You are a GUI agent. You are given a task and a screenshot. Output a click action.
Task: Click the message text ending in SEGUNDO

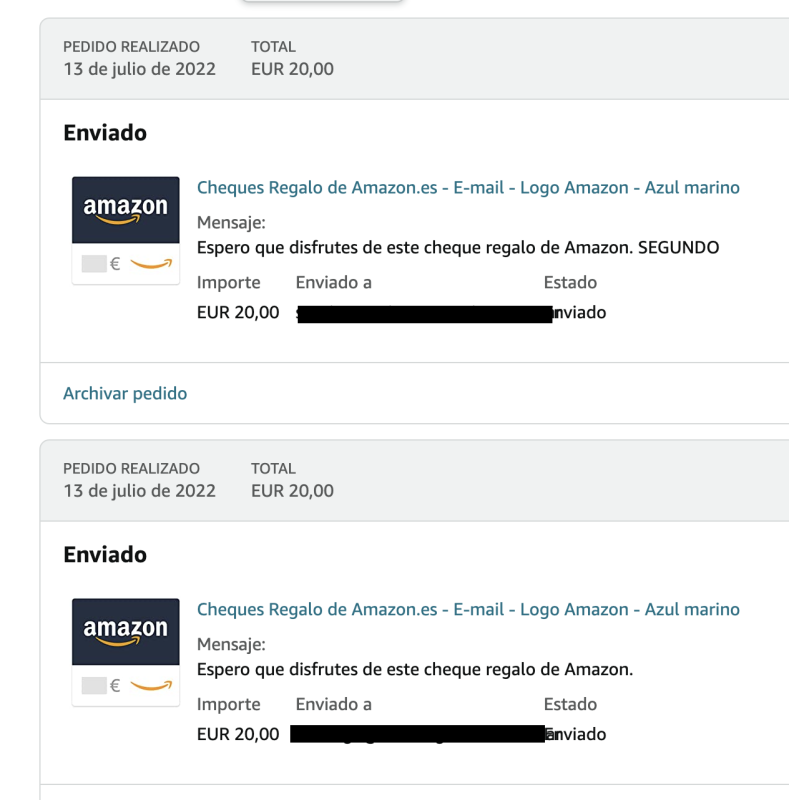[458, 247]
